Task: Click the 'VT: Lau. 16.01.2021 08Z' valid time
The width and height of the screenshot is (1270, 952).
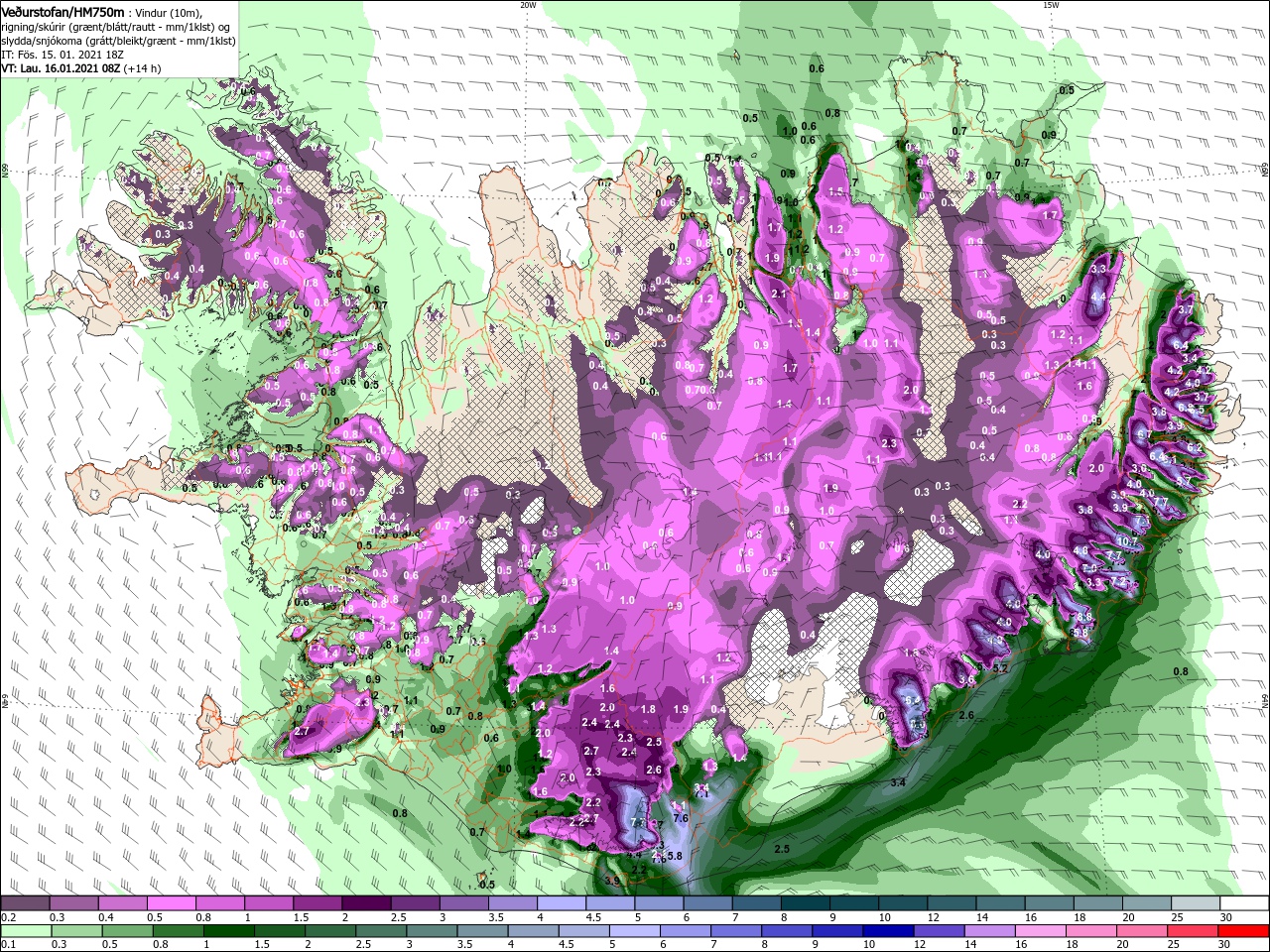Action: 61,69
